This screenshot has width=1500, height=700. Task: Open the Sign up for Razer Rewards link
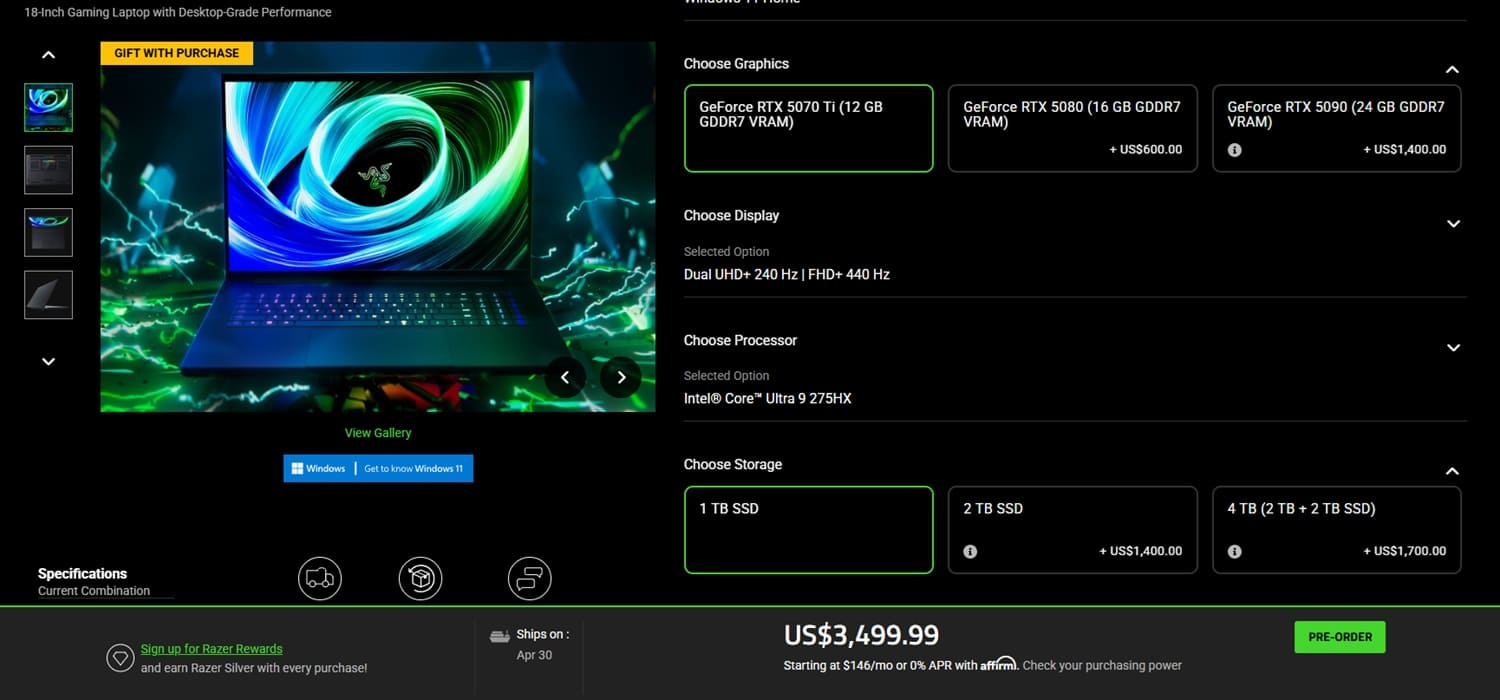click(x=211, y=649)
